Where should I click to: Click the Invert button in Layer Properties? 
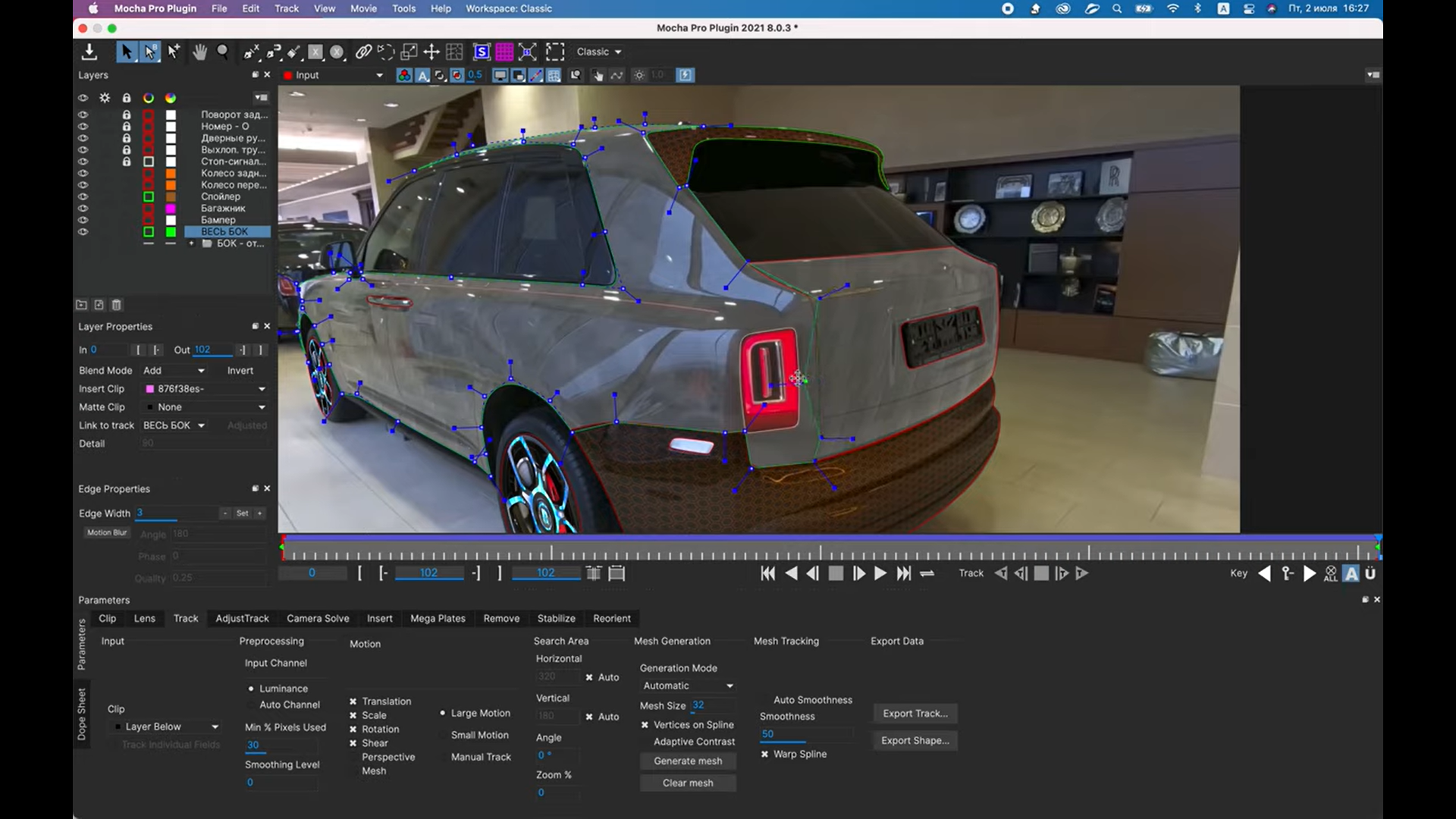click(x=240, y=371)
